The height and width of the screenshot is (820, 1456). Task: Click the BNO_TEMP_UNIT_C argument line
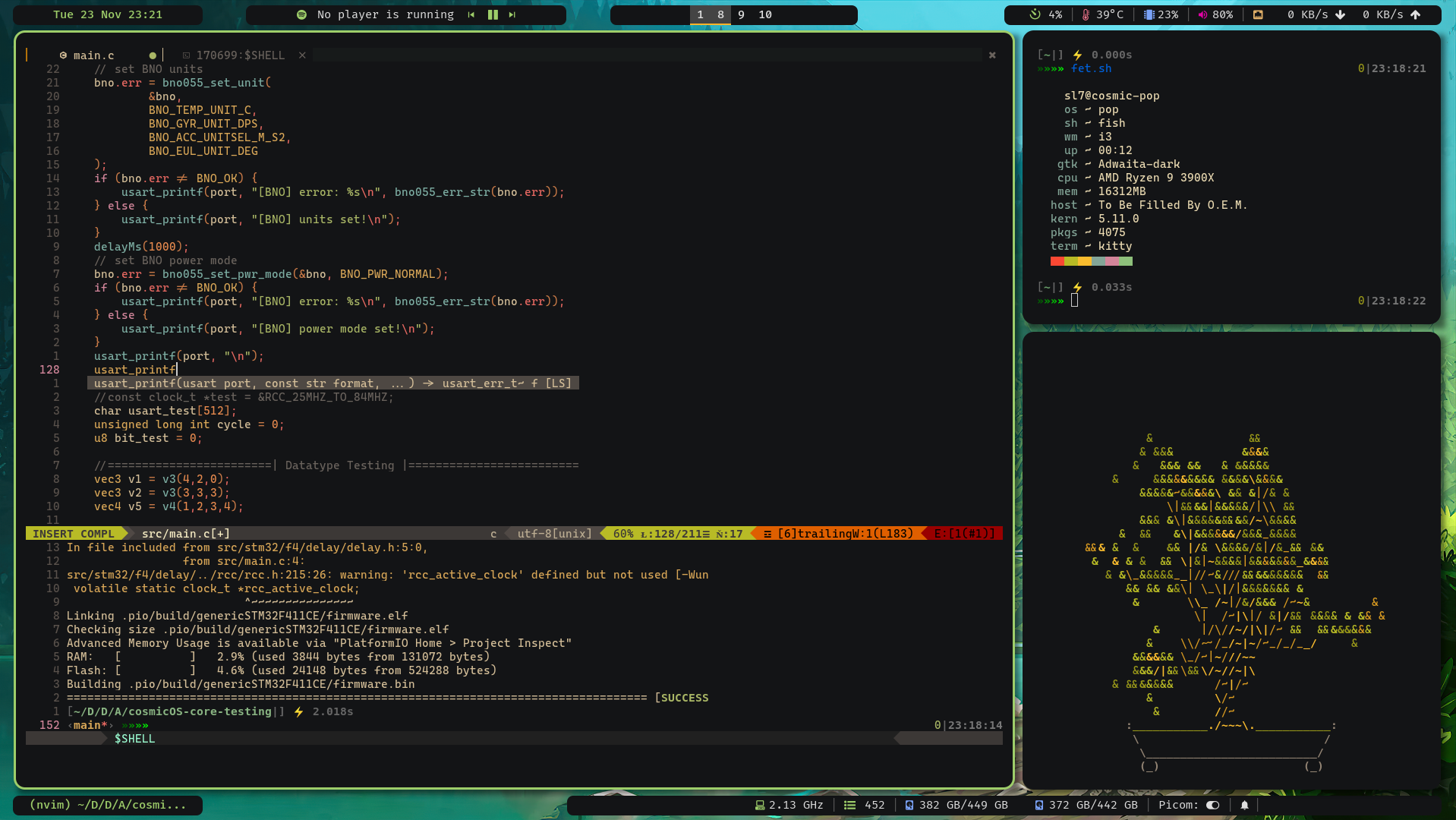203,110
